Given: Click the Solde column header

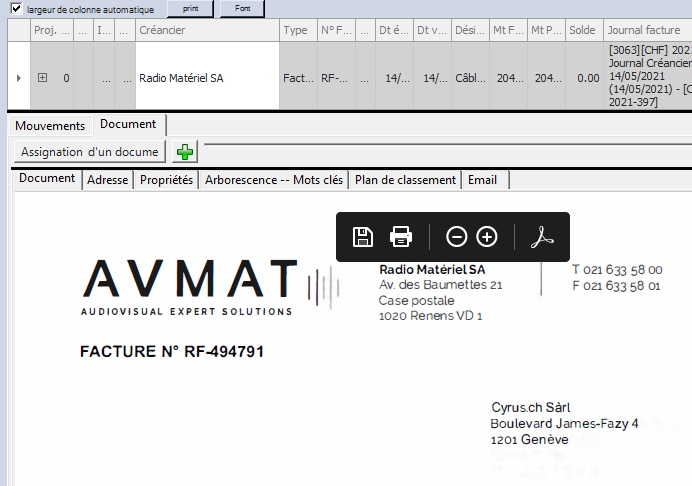Looking at the screenshot, I should (584, 30).
